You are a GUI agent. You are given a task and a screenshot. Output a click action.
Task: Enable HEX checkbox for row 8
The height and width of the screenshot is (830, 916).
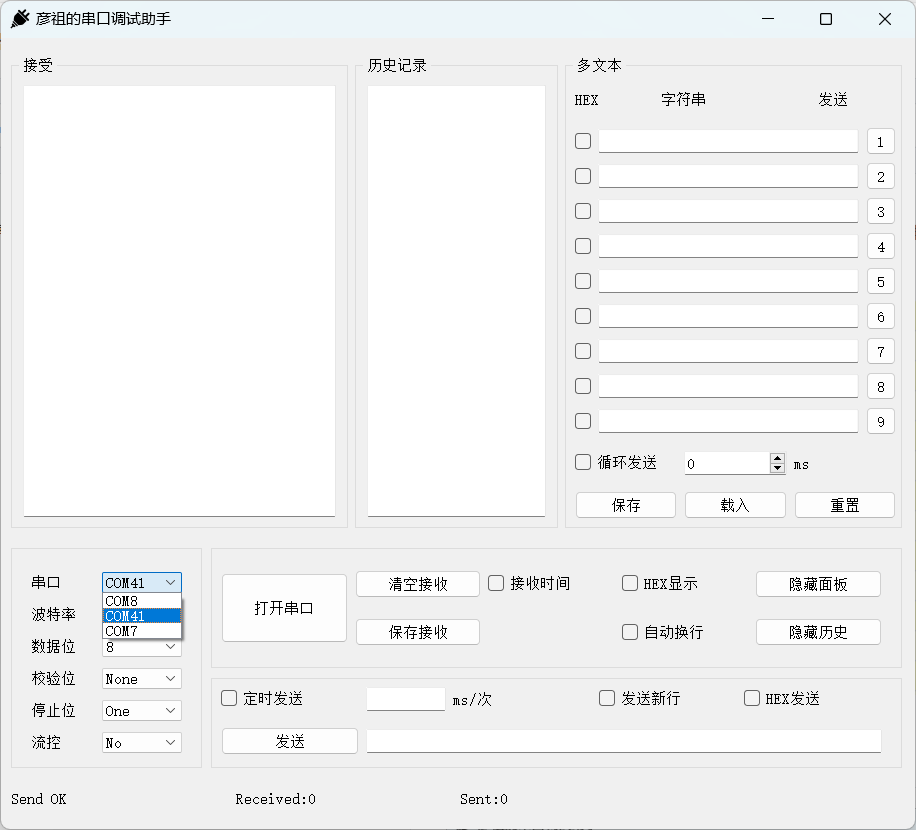(x=583, y=386)
